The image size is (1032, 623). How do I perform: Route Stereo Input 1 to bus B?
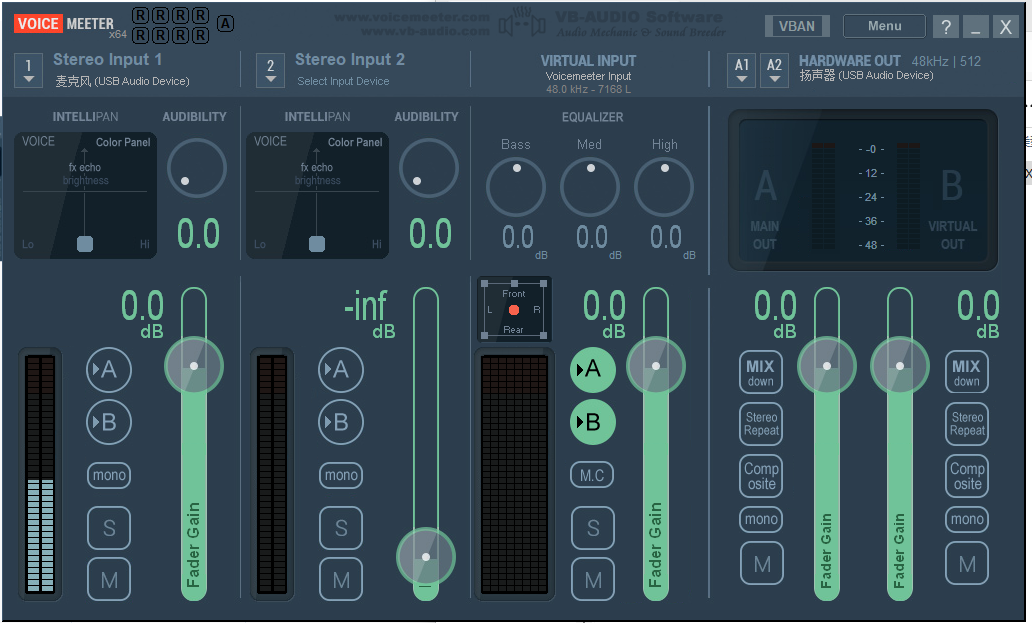click(109, 422)
